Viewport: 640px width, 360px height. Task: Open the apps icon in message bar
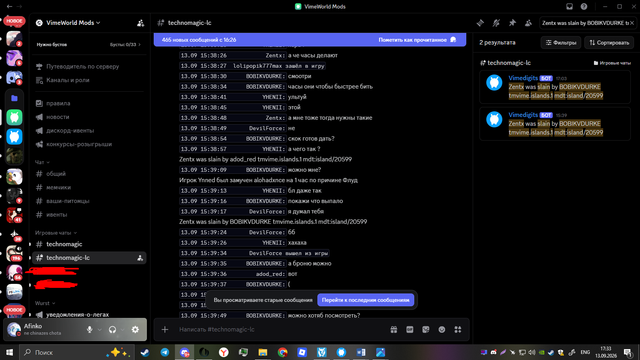click(x=458, y=329)
